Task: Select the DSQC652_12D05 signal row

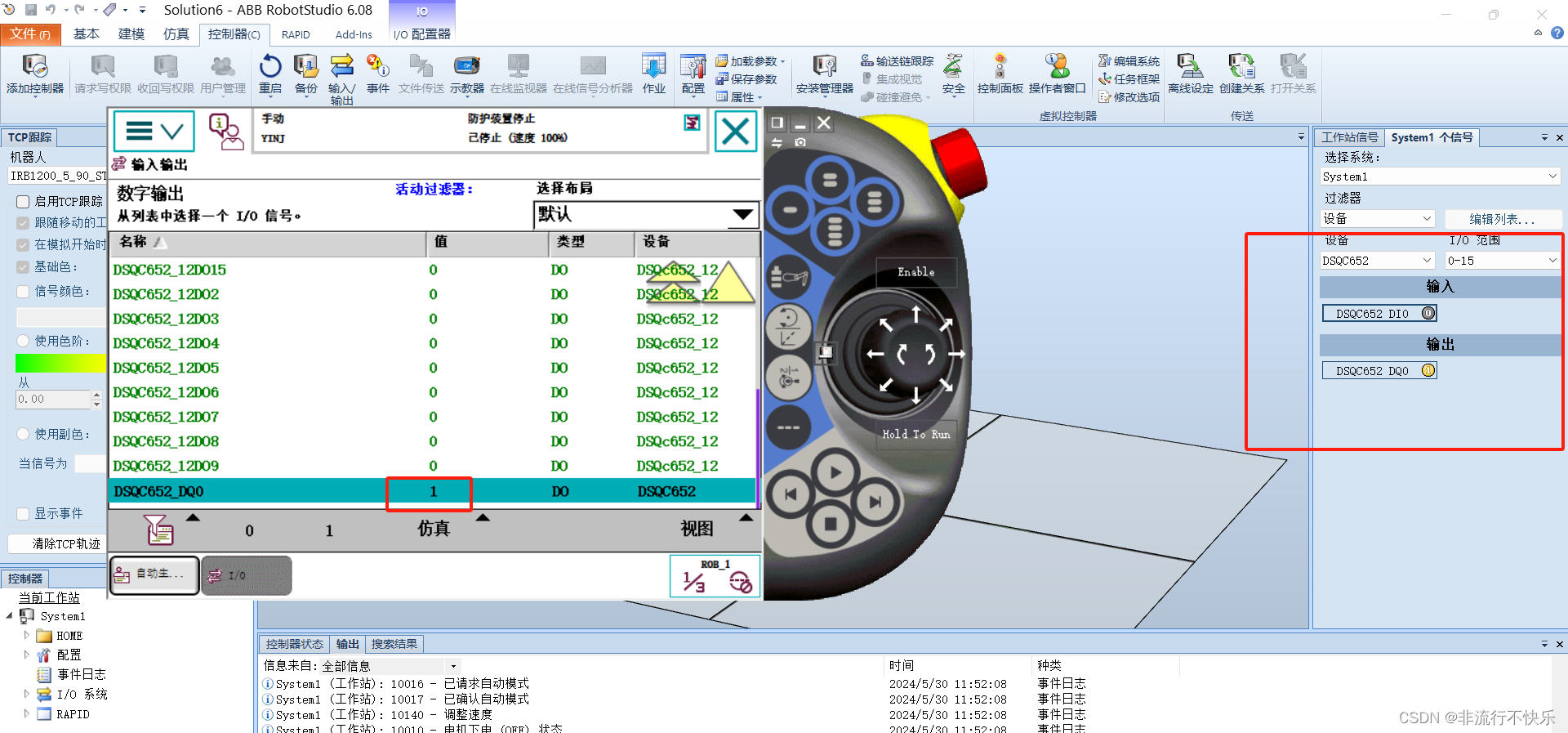Action: tap(433, 368)
